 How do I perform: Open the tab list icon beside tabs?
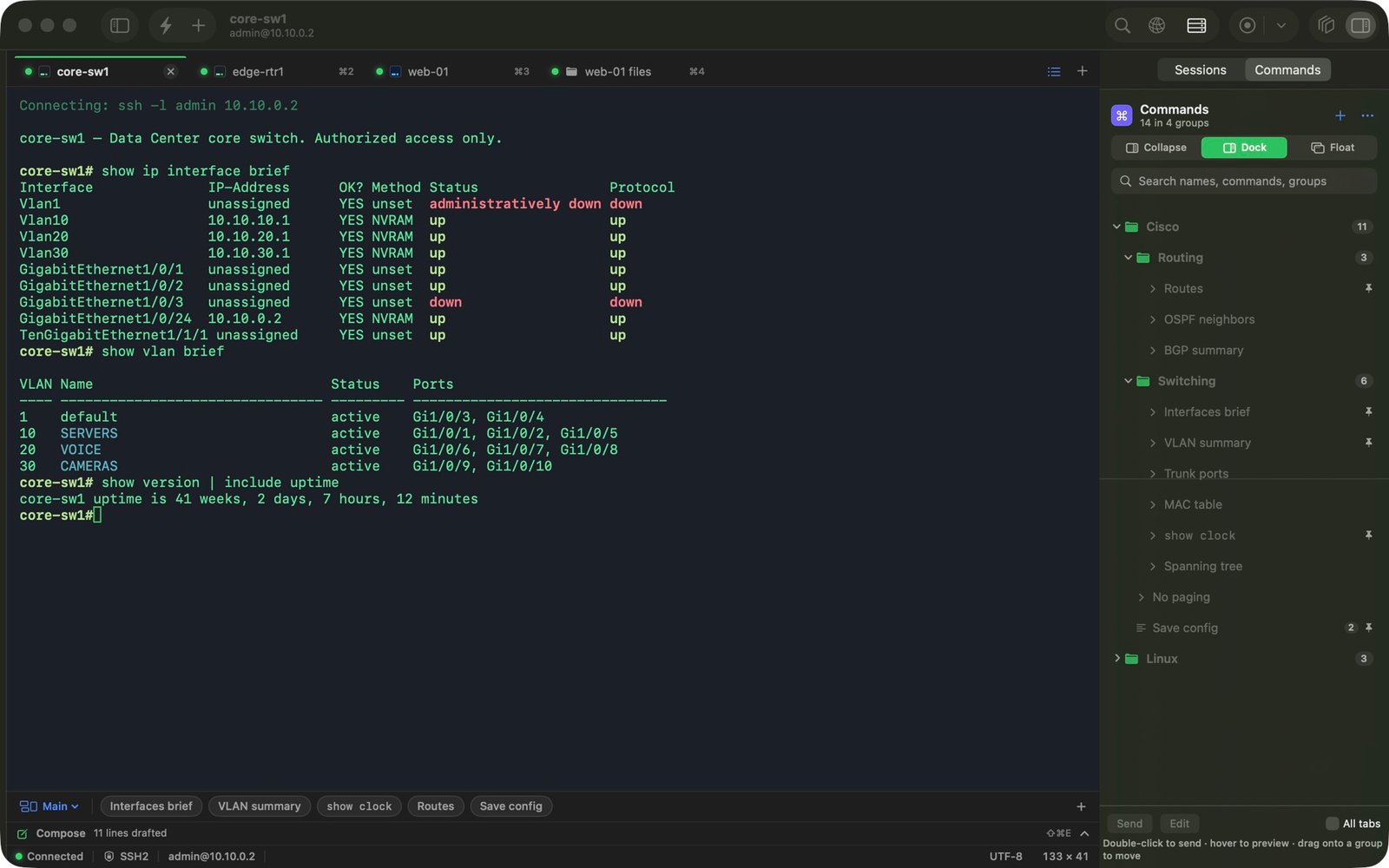point(1054,71)
